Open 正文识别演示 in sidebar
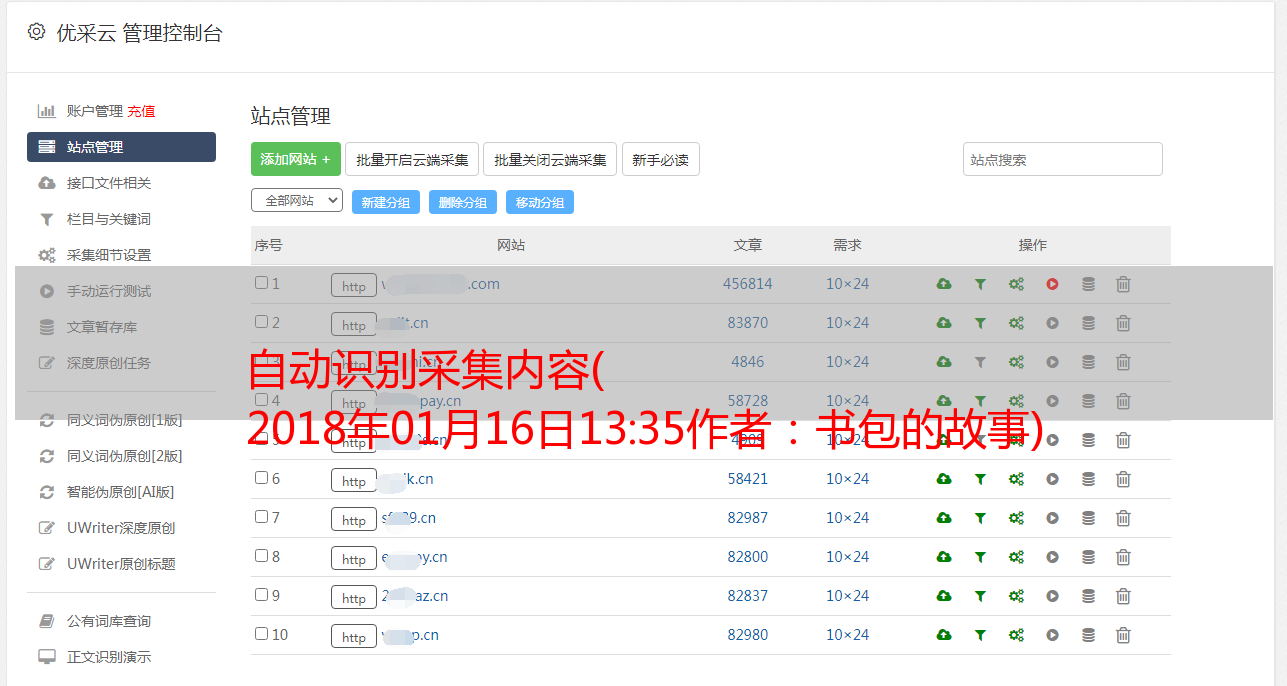Screen dimensions: 1287x686 point(109,657)
